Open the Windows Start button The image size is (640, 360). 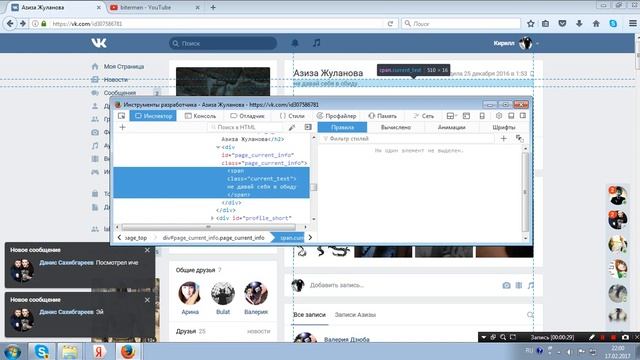(13, 351)
